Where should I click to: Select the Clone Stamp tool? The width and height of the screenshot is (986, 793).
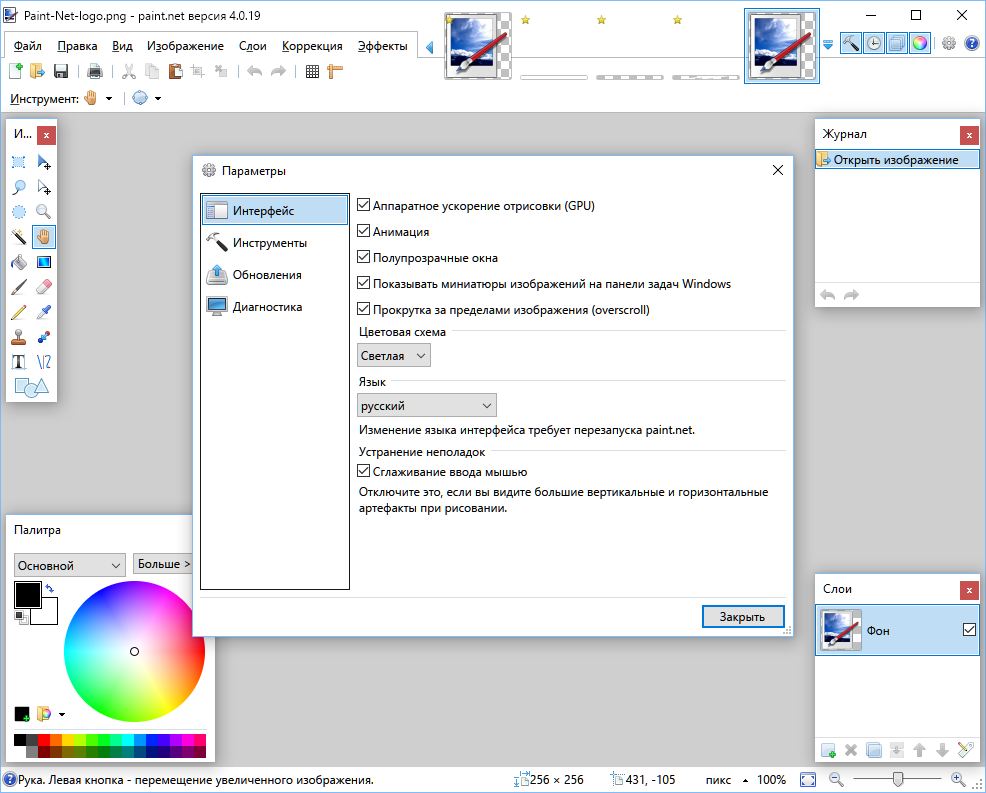pos(19,337)
